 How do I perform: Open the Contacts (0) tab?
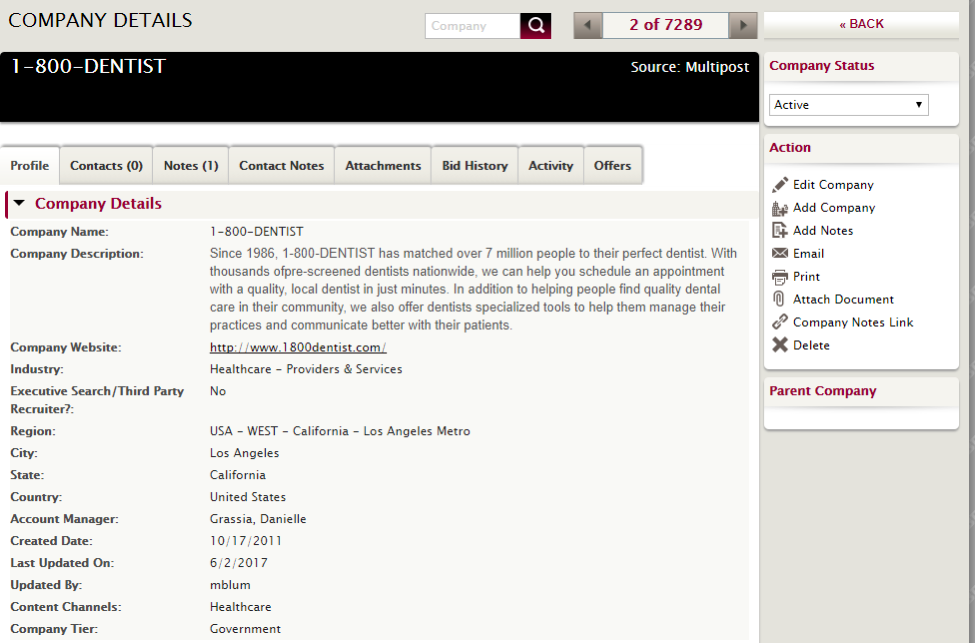click(106, 165)
